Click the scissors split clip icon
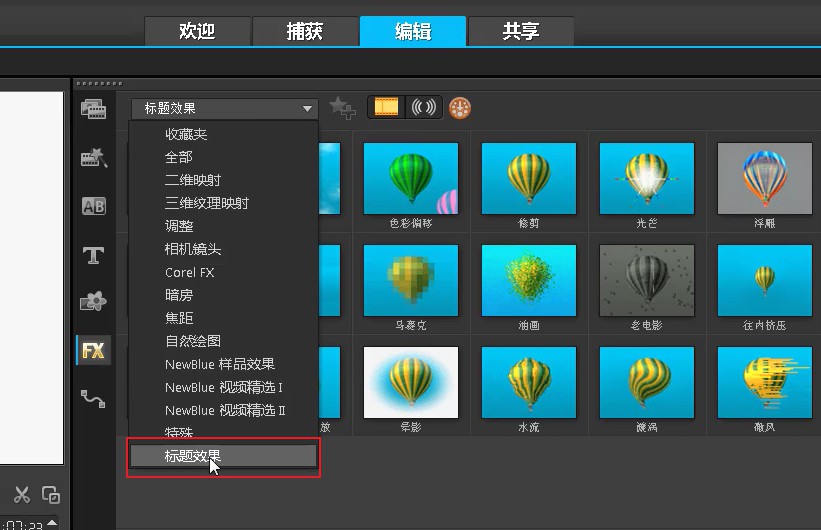821x530 pixels. pyautogui.click(x=21, y=494)
